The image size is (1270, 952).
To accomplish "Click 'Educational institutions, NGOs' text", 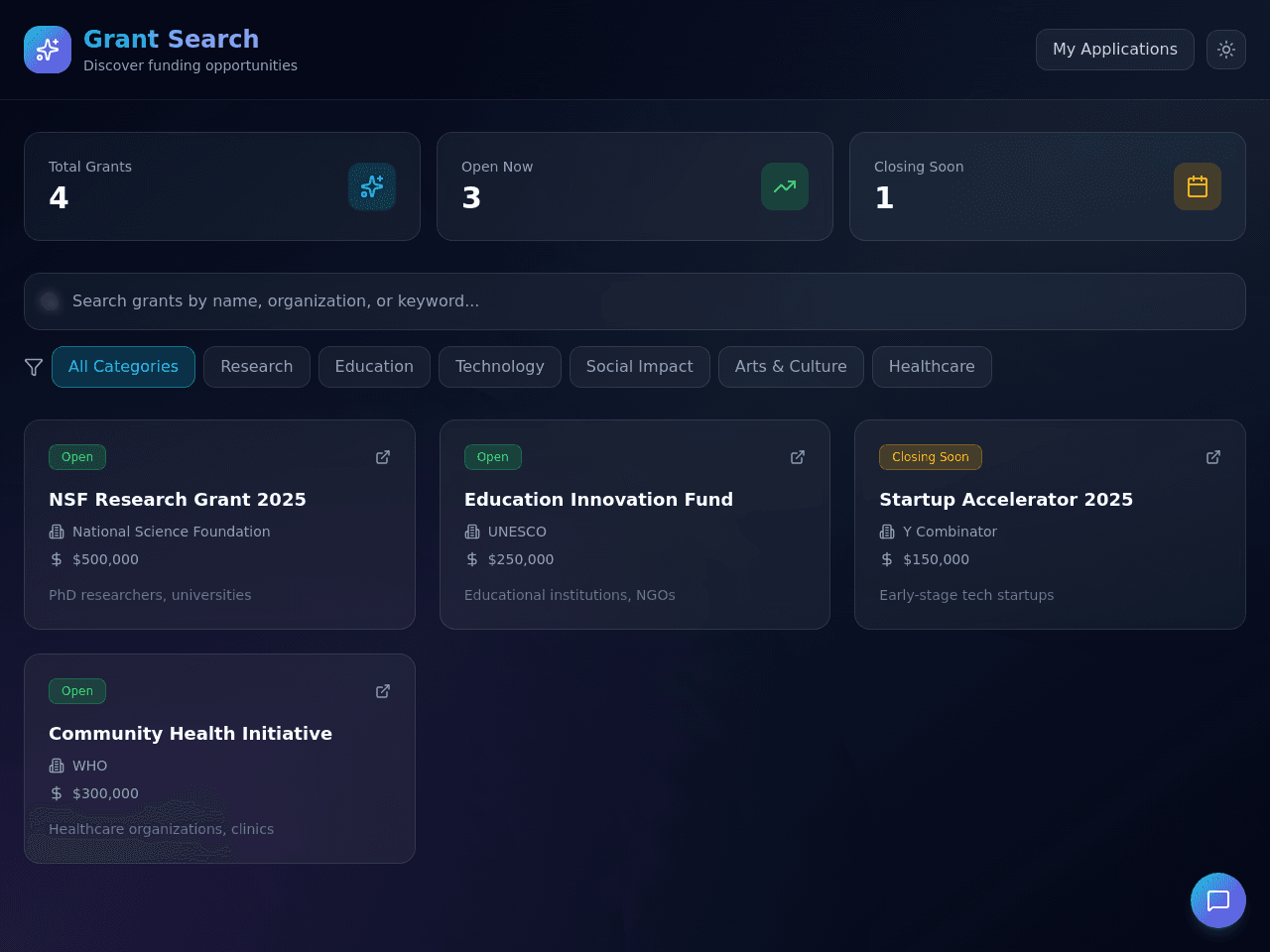I will tap(570, 595).
